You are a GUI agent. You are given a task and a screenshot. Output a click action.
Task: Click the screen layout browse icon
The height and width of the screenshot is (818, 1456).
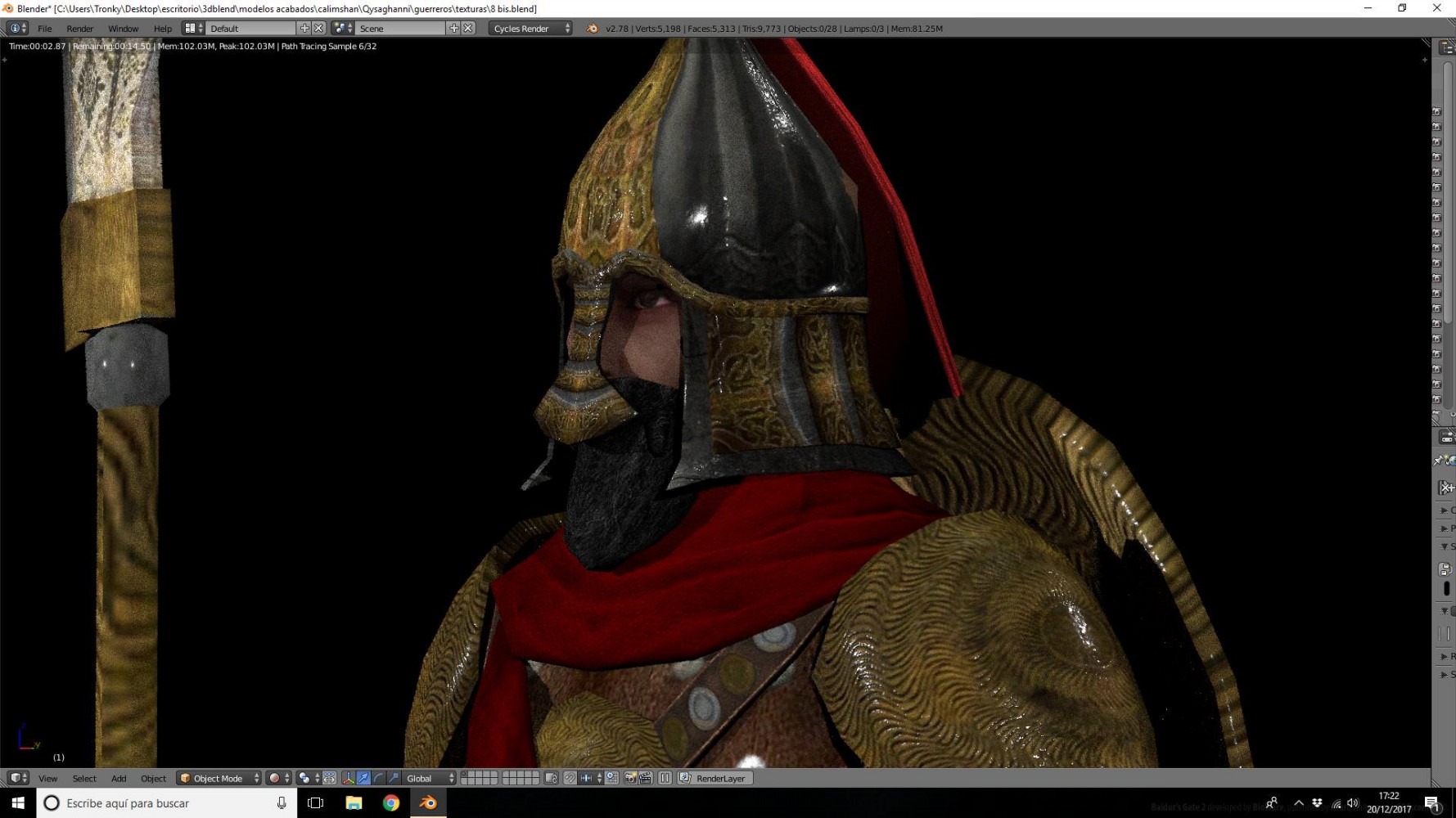(x=193, y=29)
